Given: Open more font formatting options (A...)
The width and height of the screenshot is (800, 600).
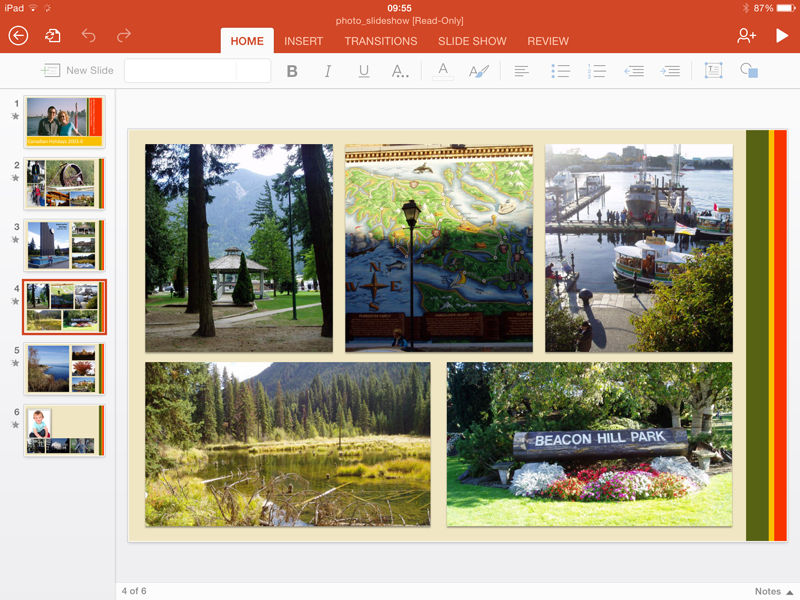Looking at the screenshot, I should (x=399, y=71).
